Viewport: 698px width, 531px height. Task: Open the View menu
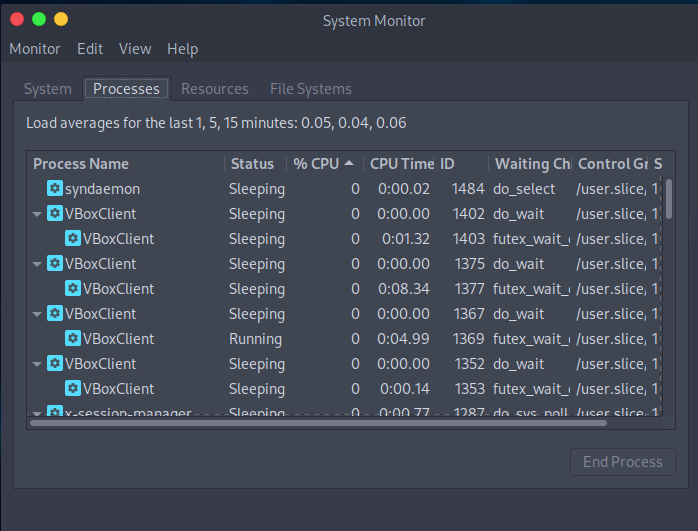[135, 49]
